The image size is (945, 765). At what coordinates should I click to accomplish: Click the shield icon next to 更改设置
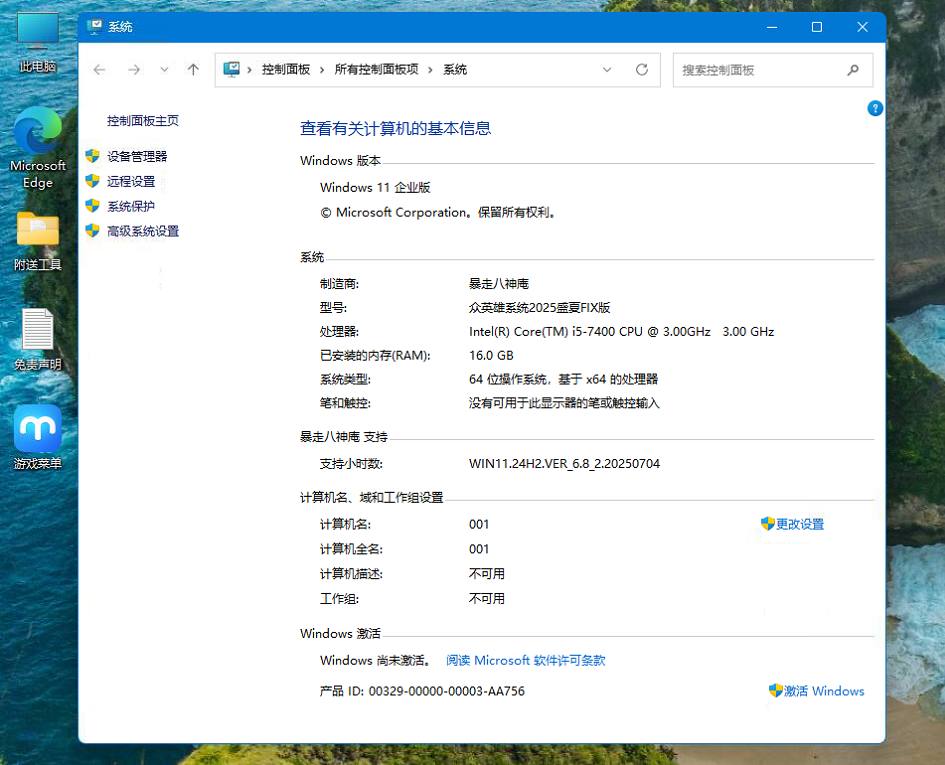tap(768, 523)
